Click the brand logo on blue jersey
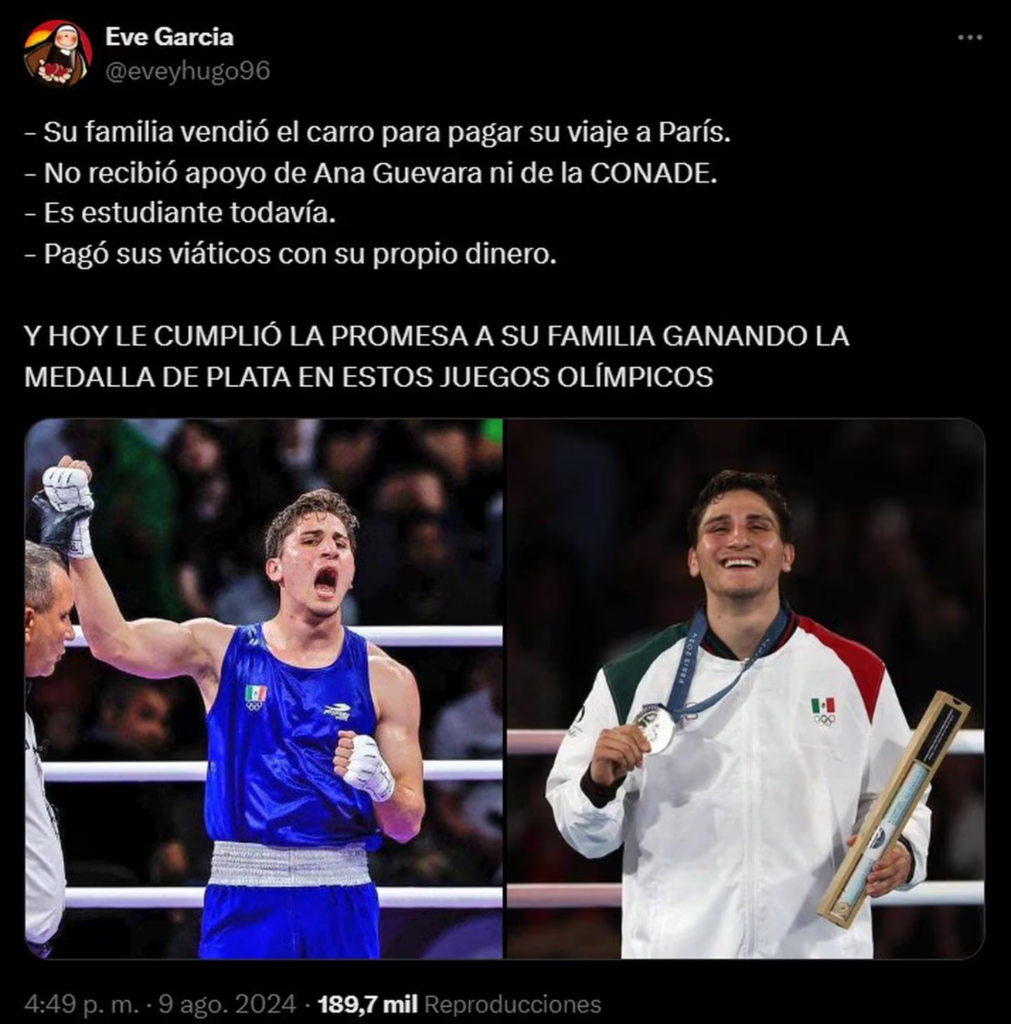Screen dimensions: 1011x1024 click(x=337, y=711)
